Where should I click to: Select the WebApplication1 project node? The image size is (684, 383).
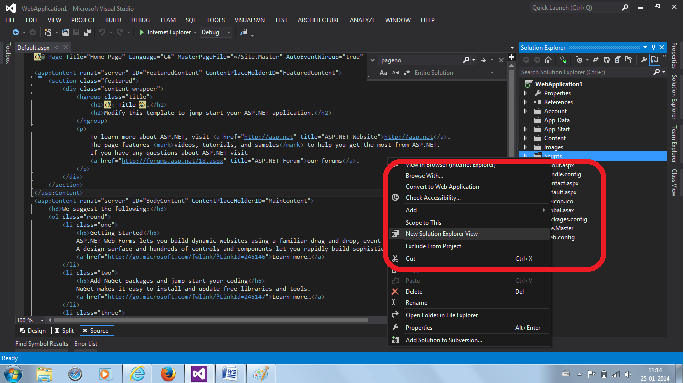coord(558,84)
